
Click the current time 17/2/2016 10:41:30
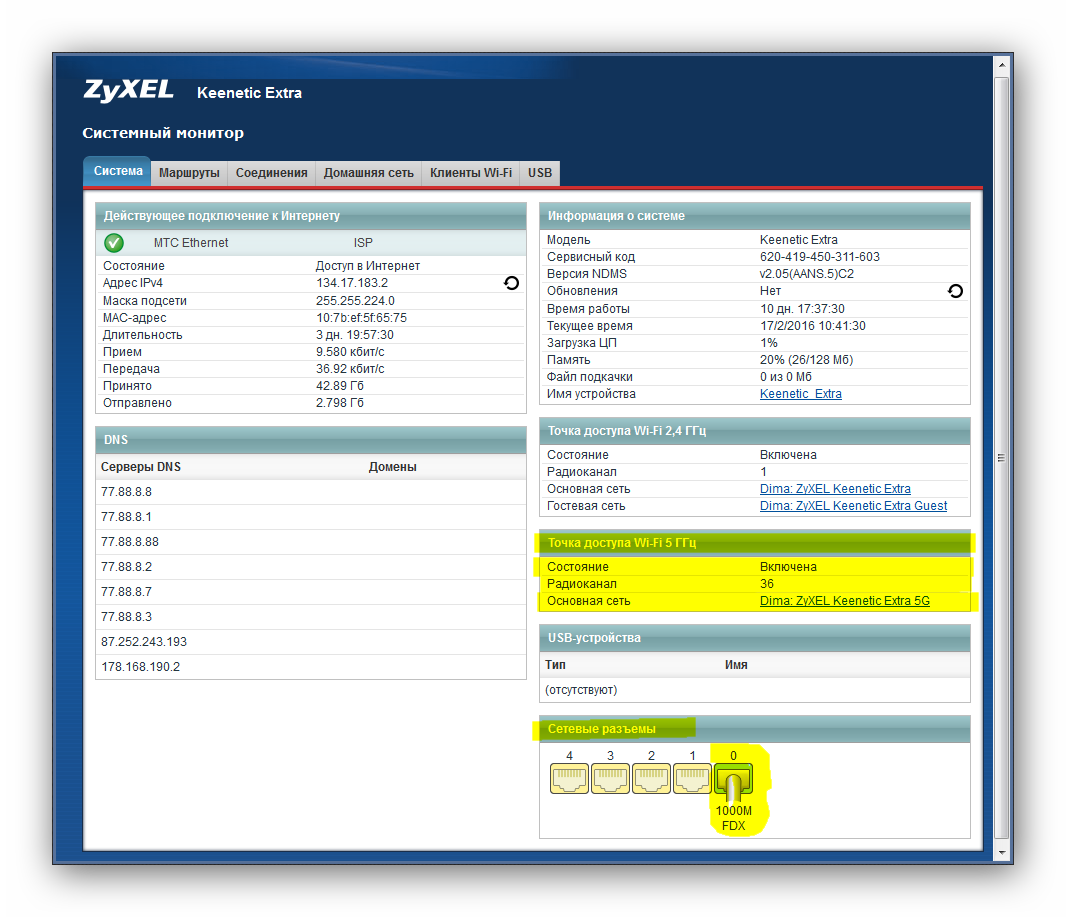pyautogui.click(x=813, y=326)
